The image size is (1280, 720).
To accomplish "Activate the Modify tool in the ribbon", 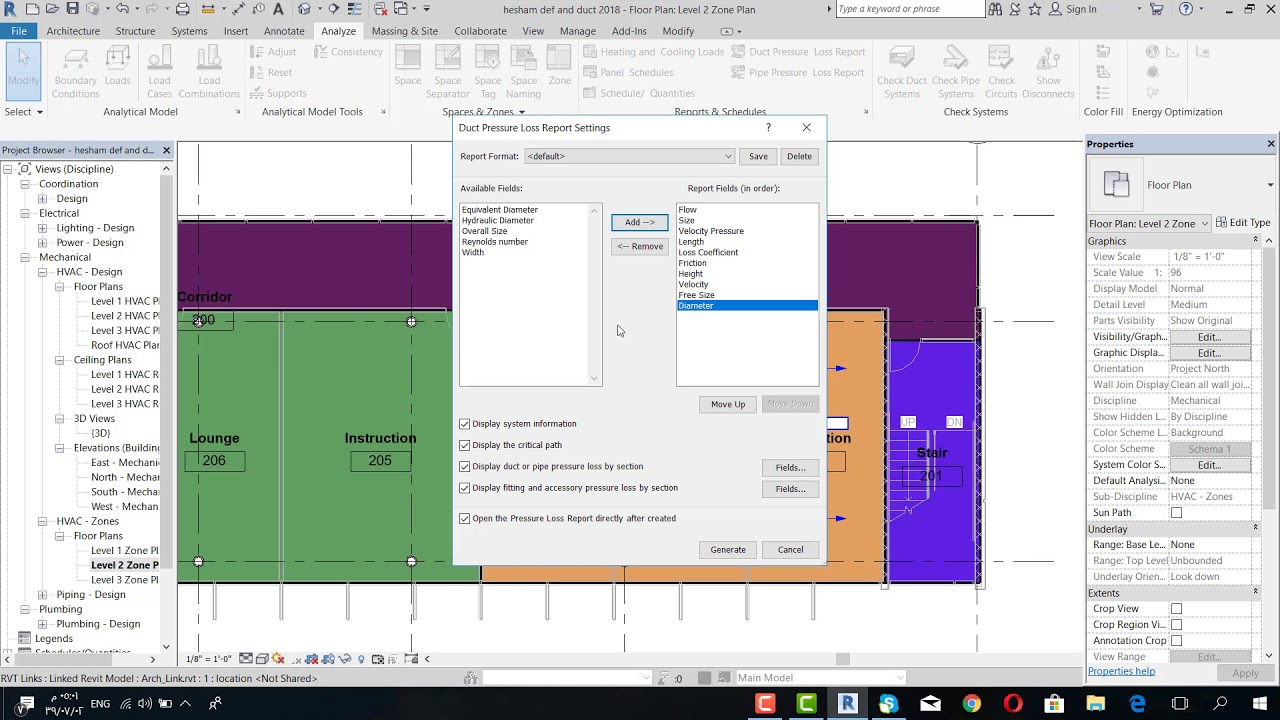I will coord(23,70).
